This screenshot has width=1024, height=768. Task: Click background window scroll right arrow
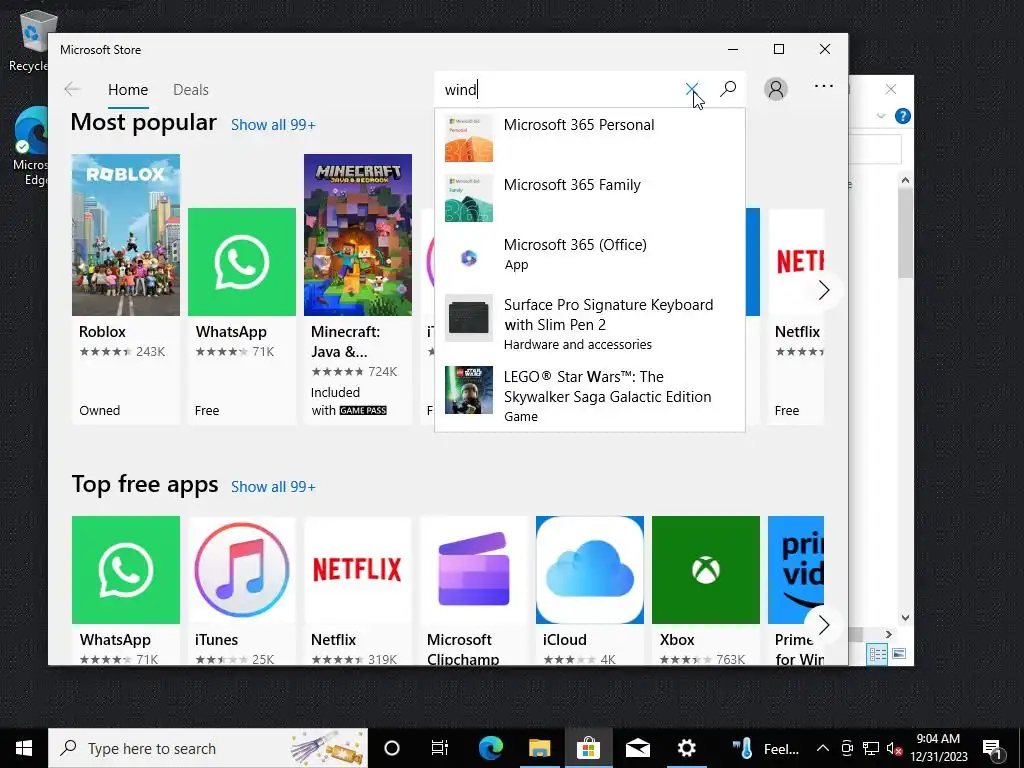point(888,634)
